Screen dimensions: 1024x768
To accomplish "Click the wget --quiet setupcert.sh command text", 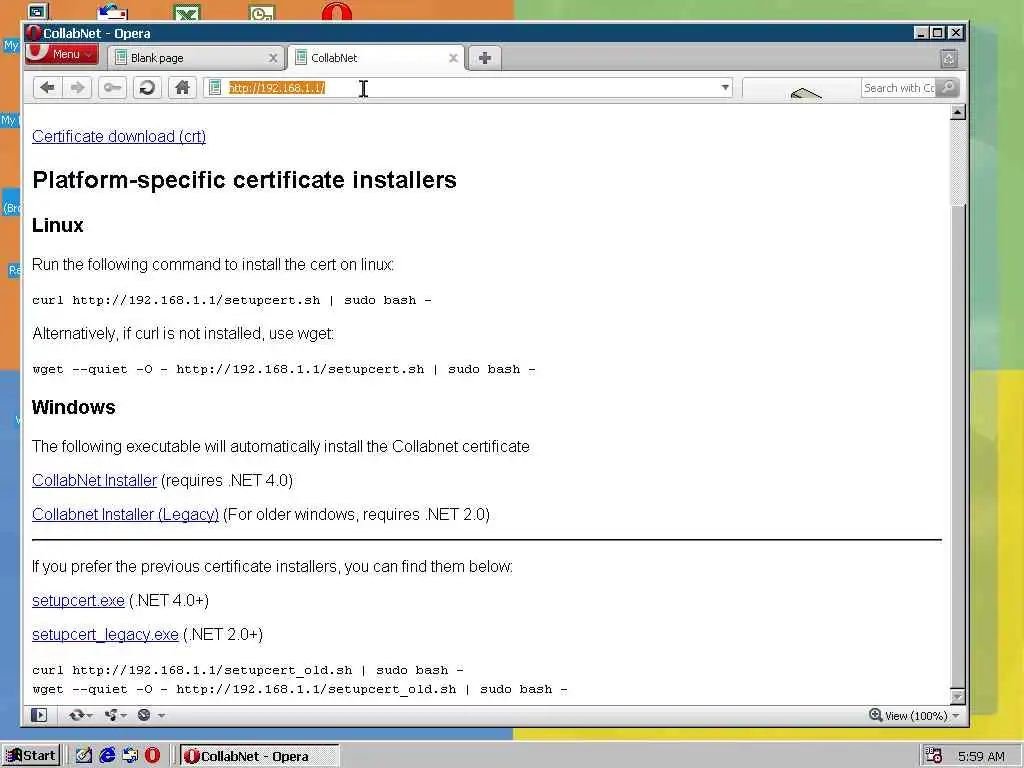I will pos(283,369).
